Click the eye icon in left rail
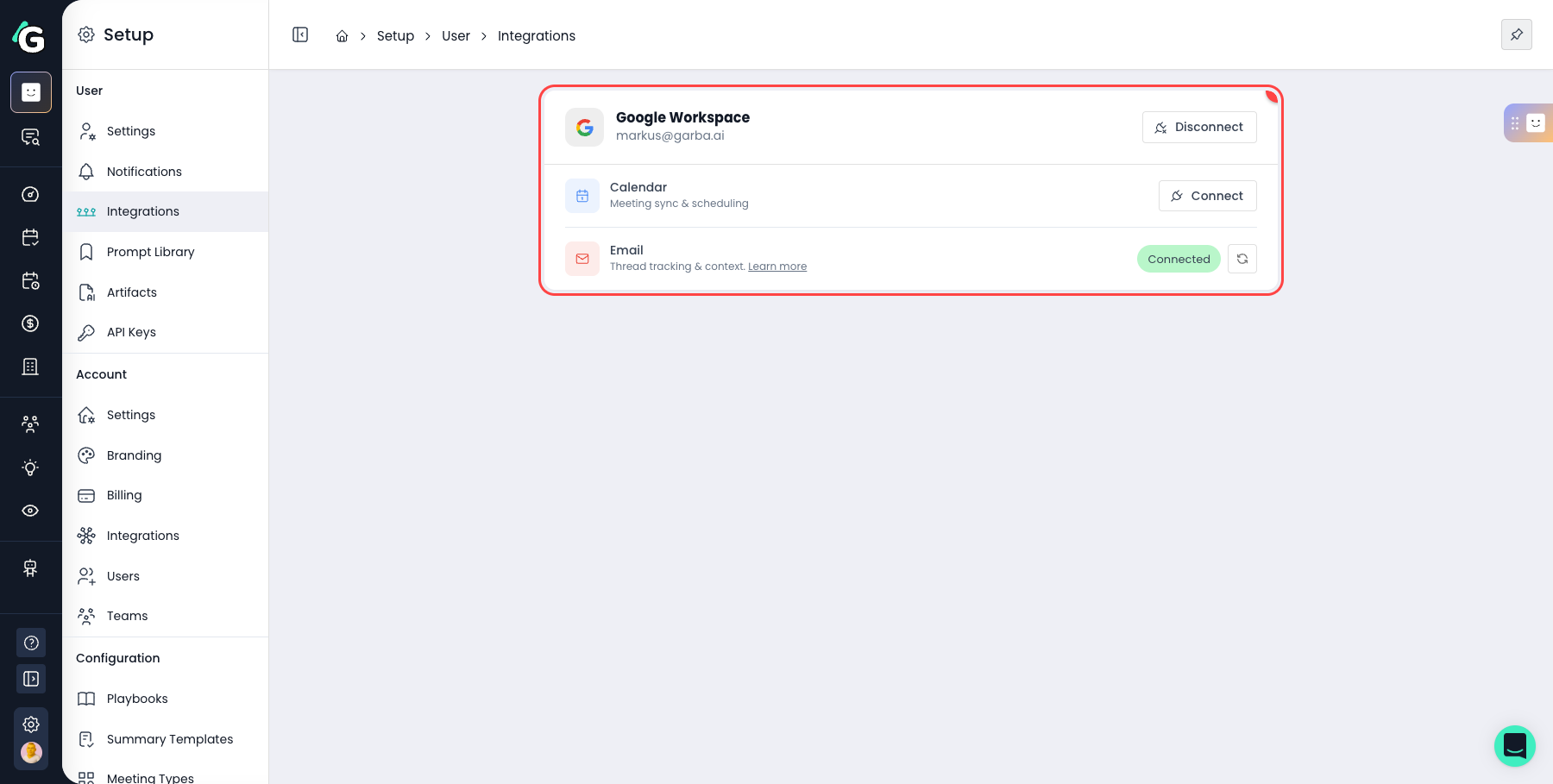Image resolution: width=1553 pixels, height=784 pixels. click(x=30, y=511)
